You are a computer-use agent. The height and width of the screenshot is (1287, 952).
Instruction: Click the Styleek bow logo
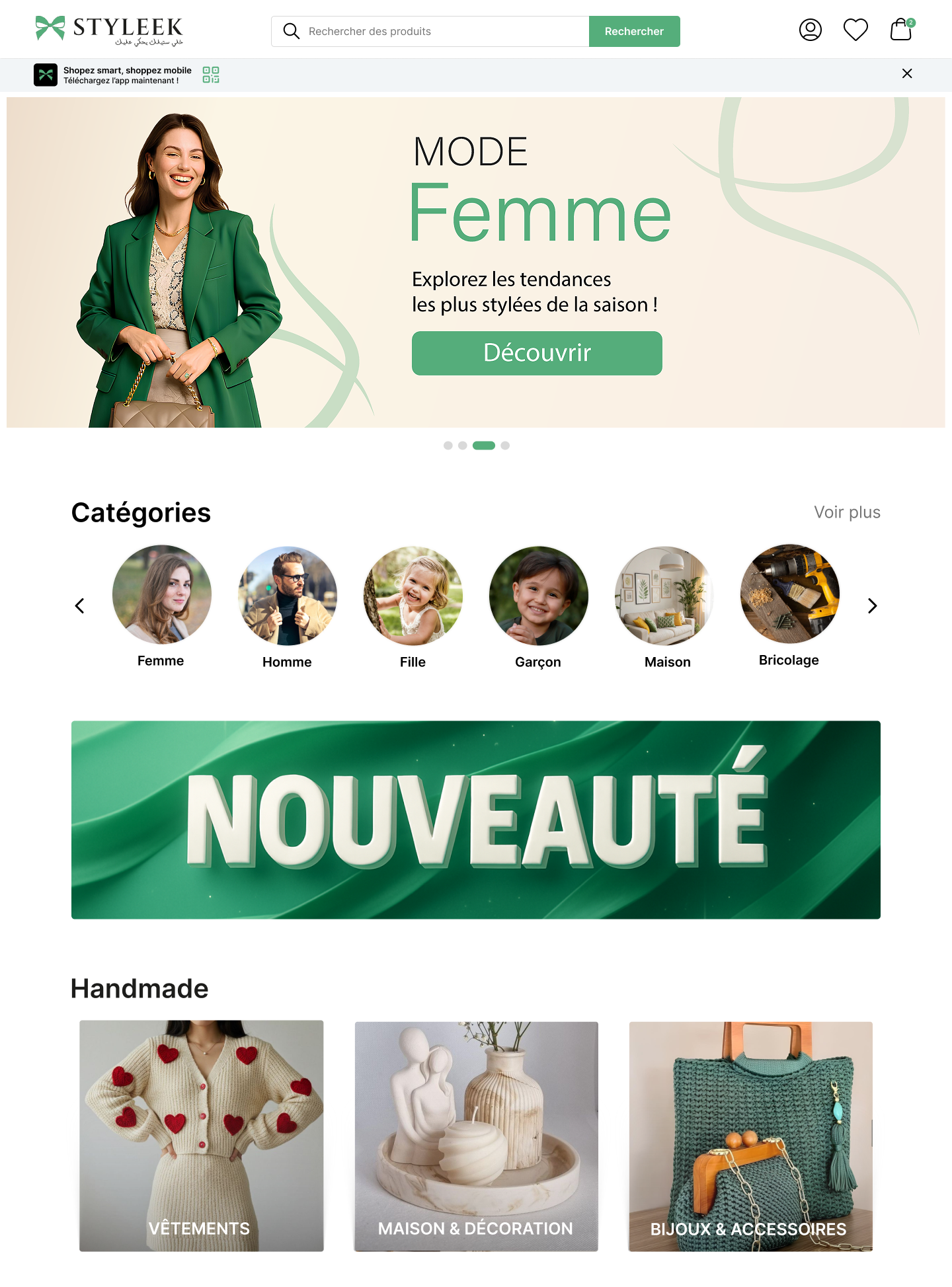click(50, 28)
